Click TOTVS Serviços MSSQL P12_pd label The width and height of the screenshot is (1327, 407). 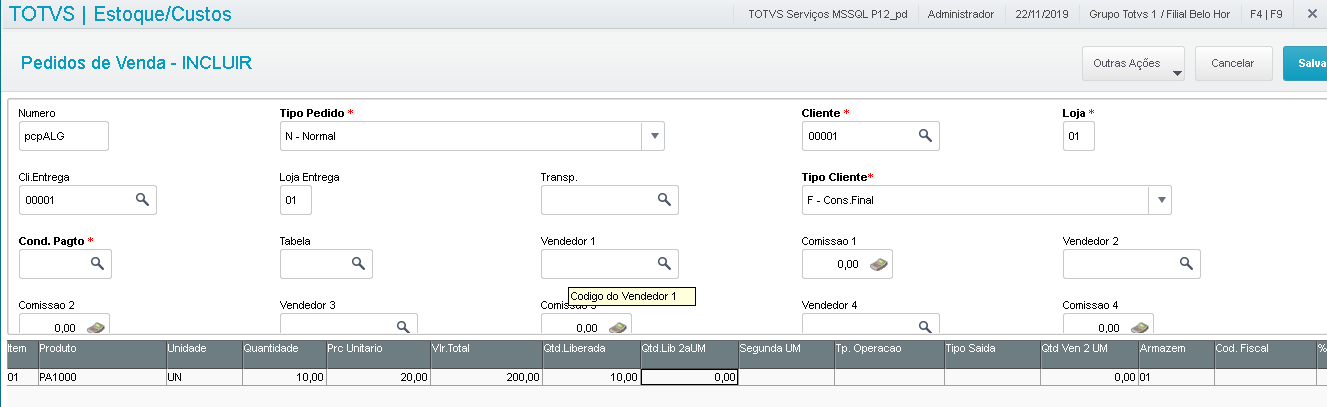tap(827, 14)
